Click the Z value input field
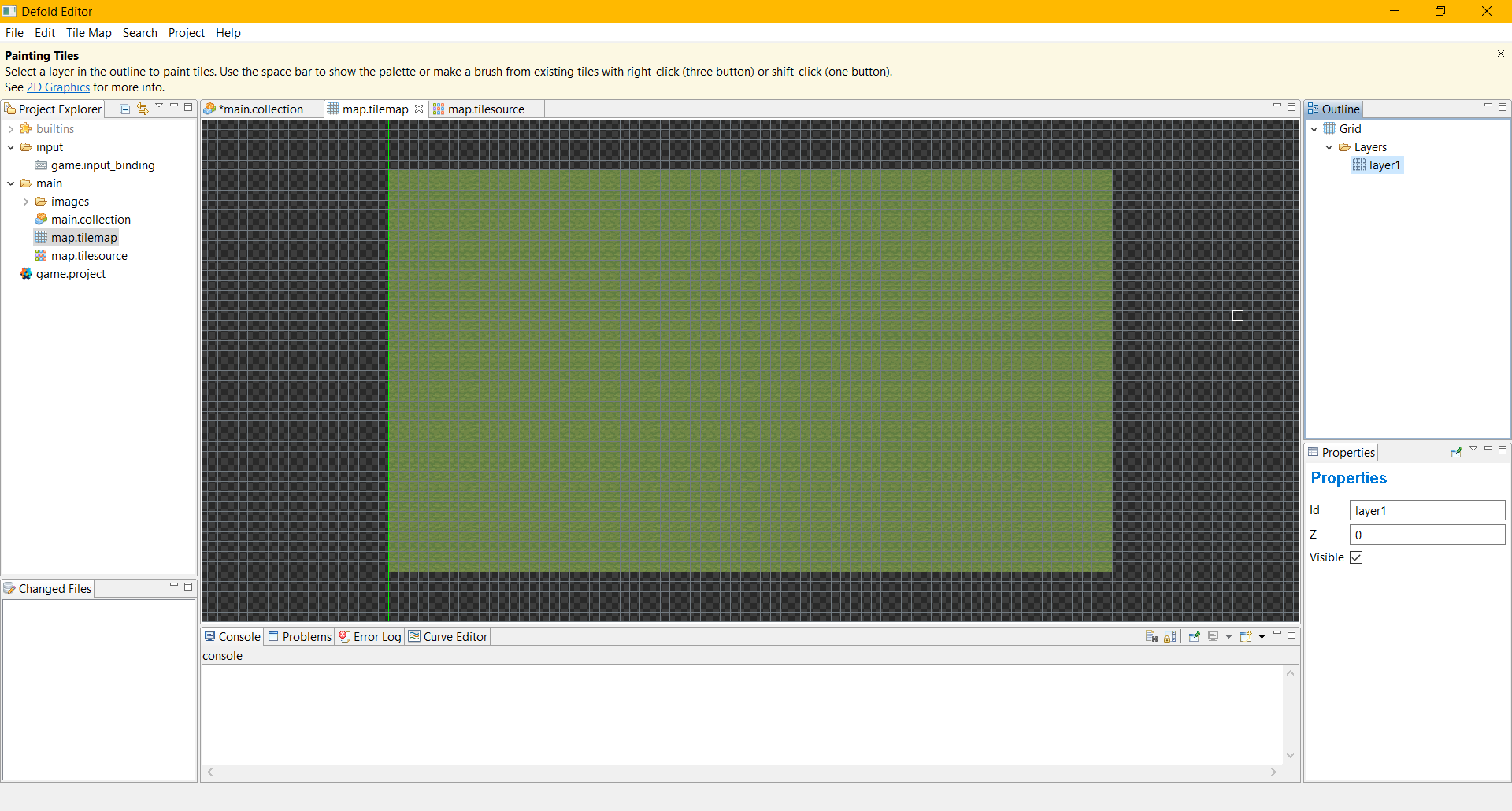 click(x=1426, y=535)
